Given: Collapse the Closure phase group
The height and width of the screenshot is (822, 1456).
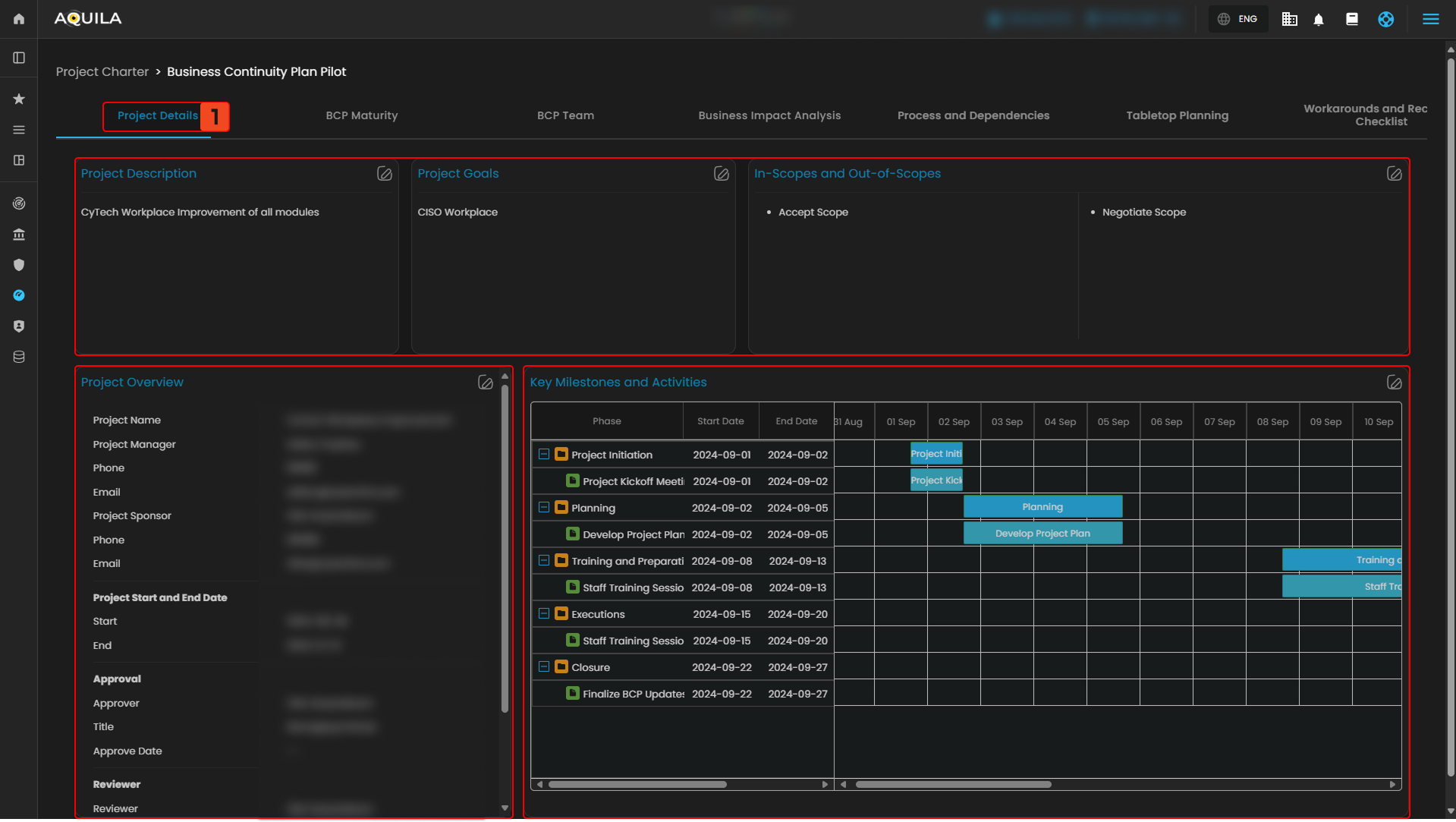Looking at the screenshot, I should tap(544, 667).
